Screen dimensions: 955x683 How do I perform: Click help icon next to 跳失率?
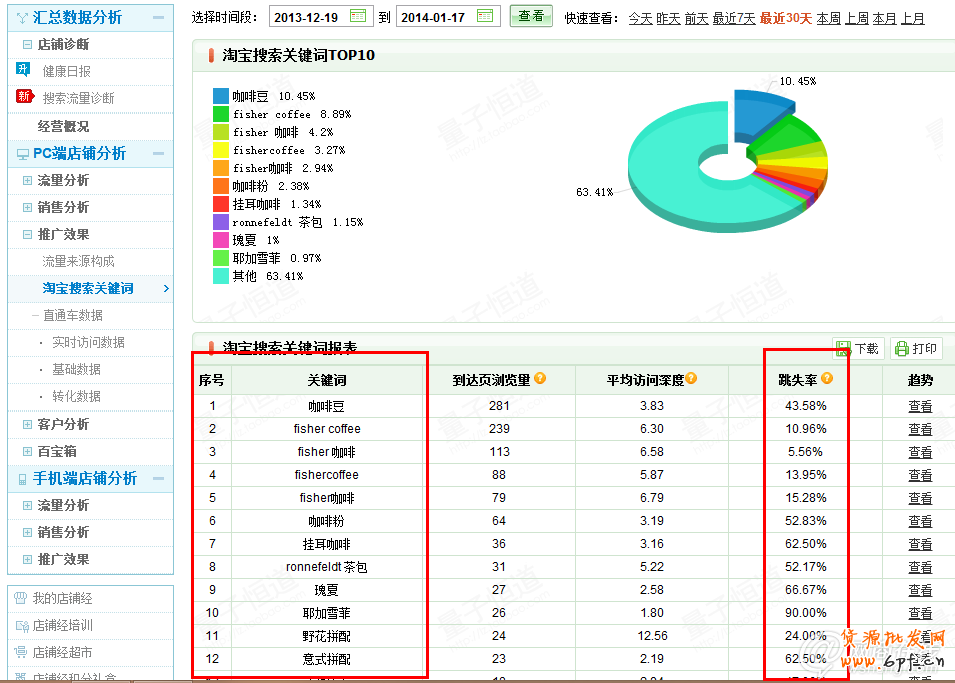pos(827,379)
